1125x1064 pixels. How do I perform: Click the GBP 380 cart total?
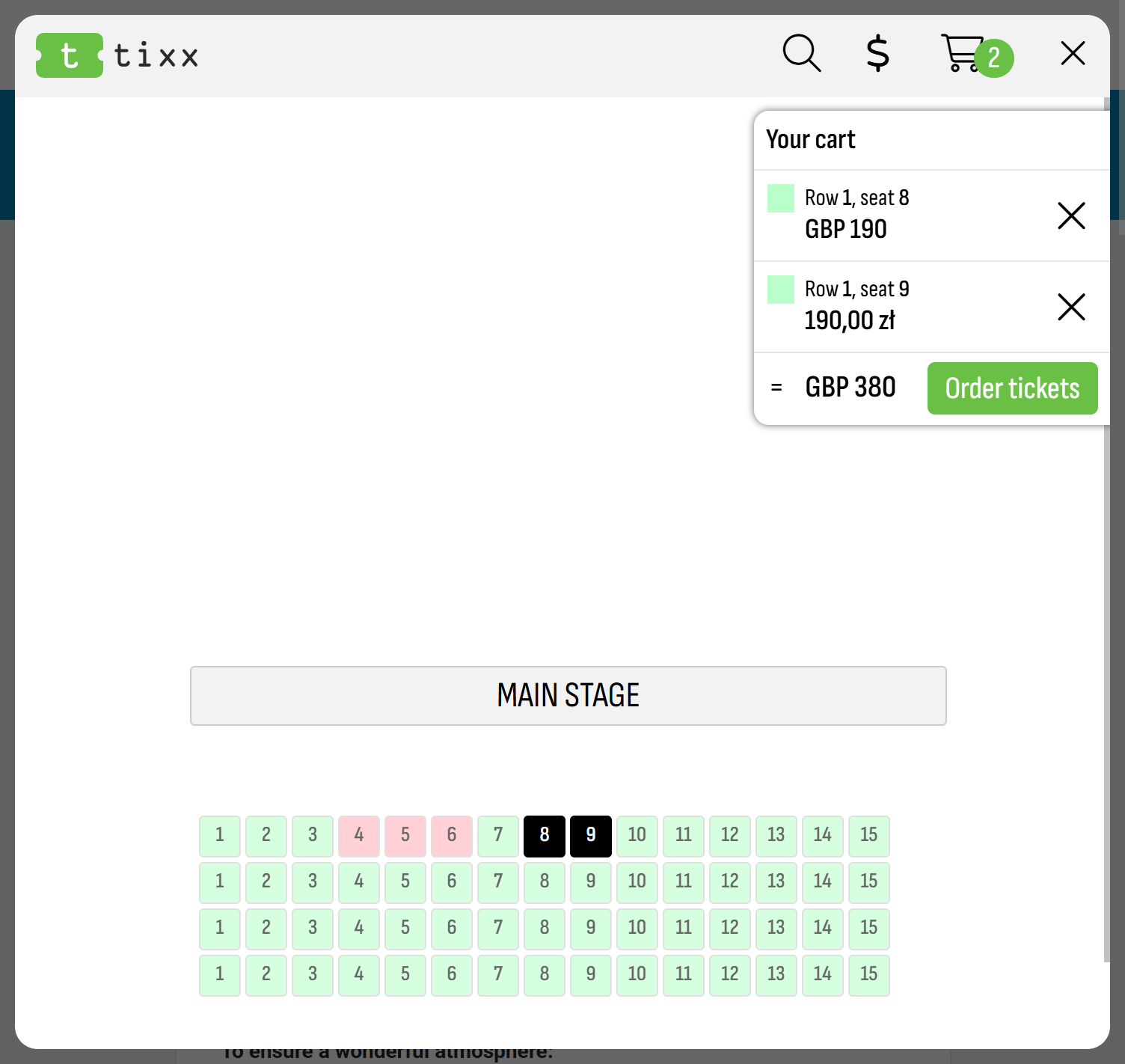pos(850,388)
